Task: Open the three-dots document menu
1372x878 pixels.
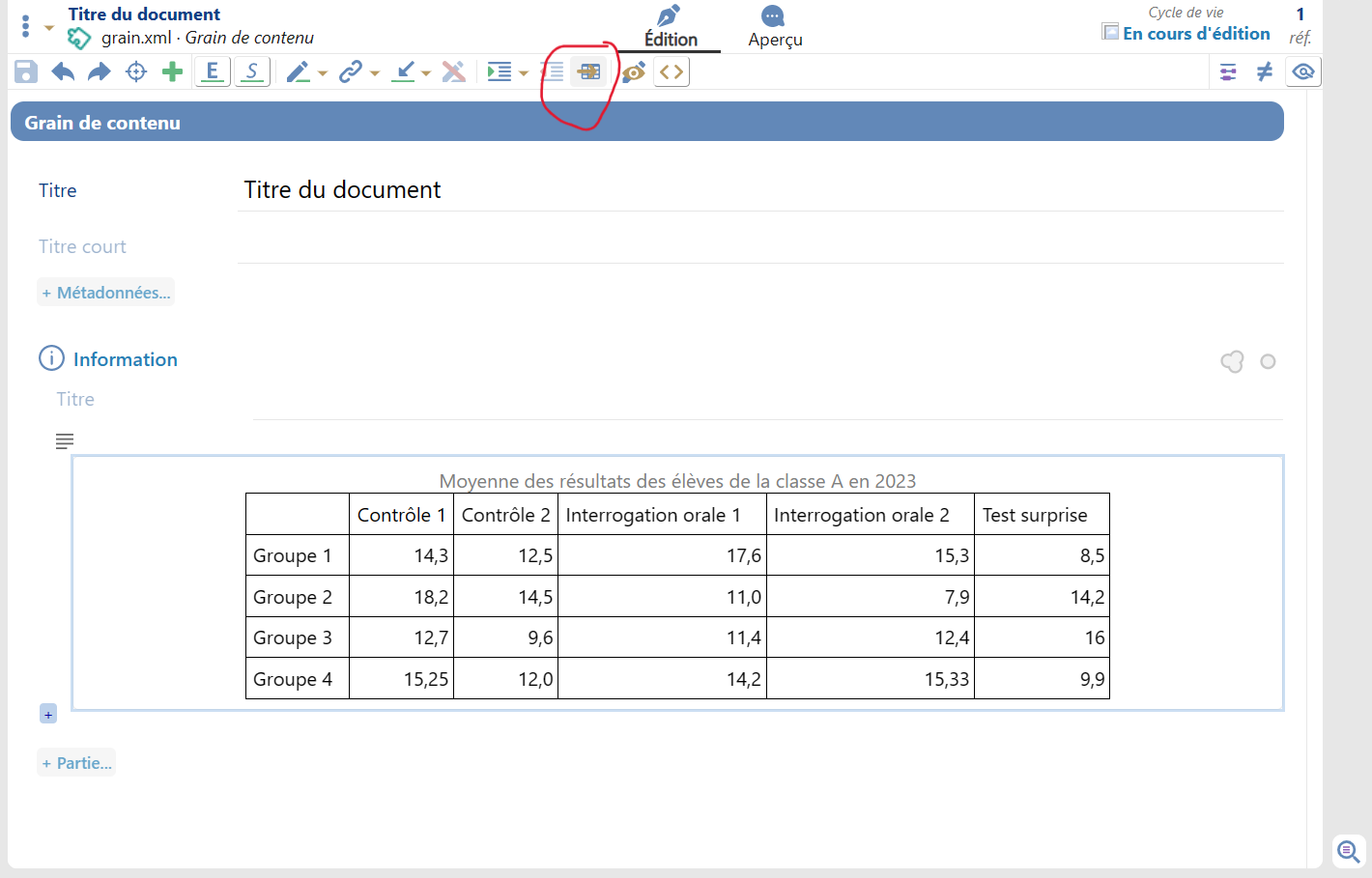Action: point(25,26)
